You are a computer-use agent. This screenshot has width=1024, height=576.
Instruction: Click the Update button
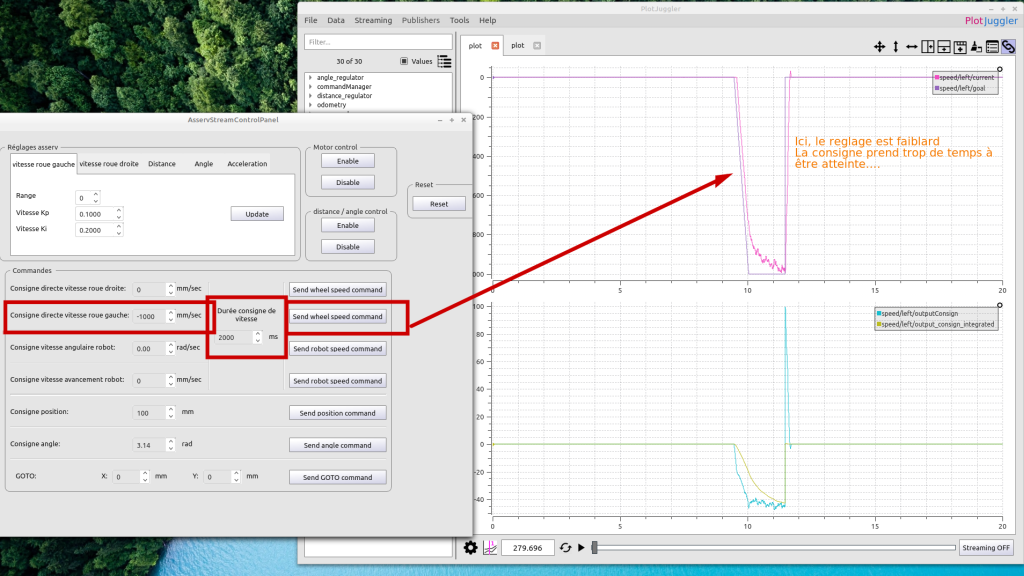[x=257, y=214]
